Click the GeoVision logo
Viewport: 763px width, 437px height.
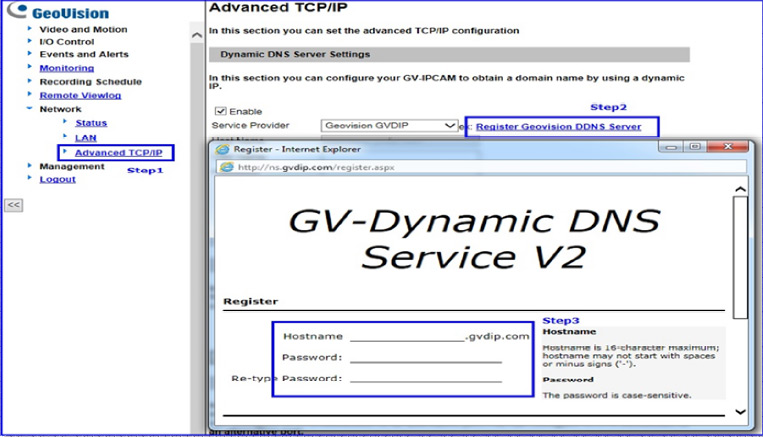(x=58, y=12)
